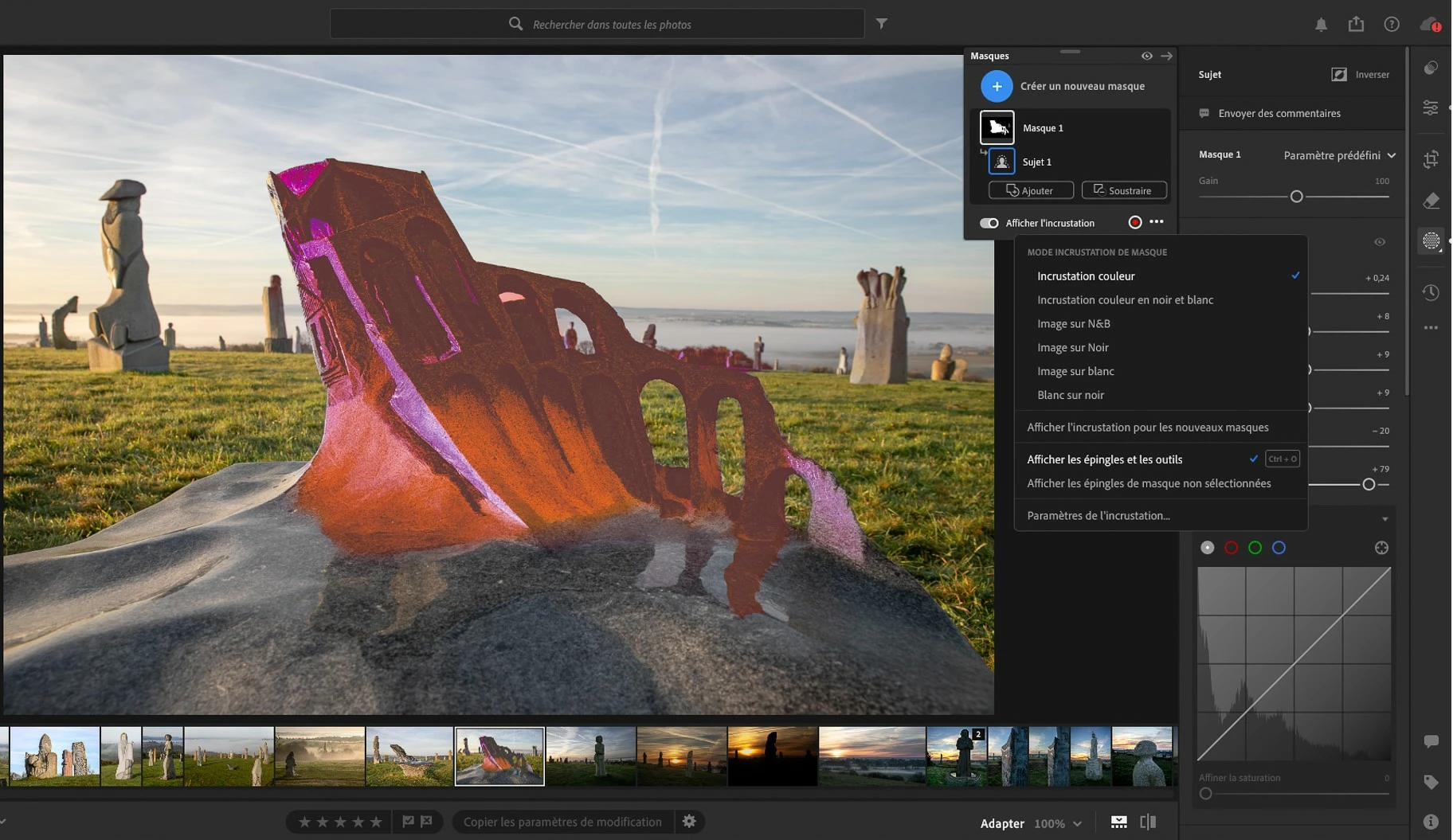Toggle mask visibility eye in Masques panel
Viewport: 1453px width, 840px height.
click(1147, 56)
